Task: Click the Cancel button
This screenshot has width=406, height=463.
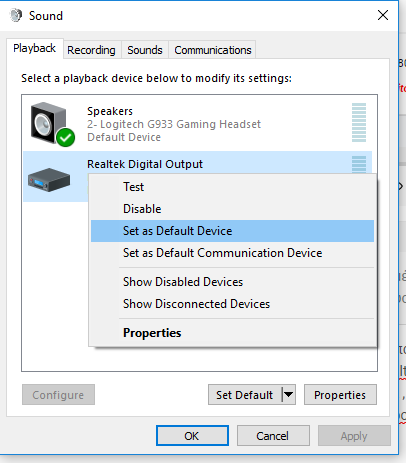Action: (x=273, y=436)
